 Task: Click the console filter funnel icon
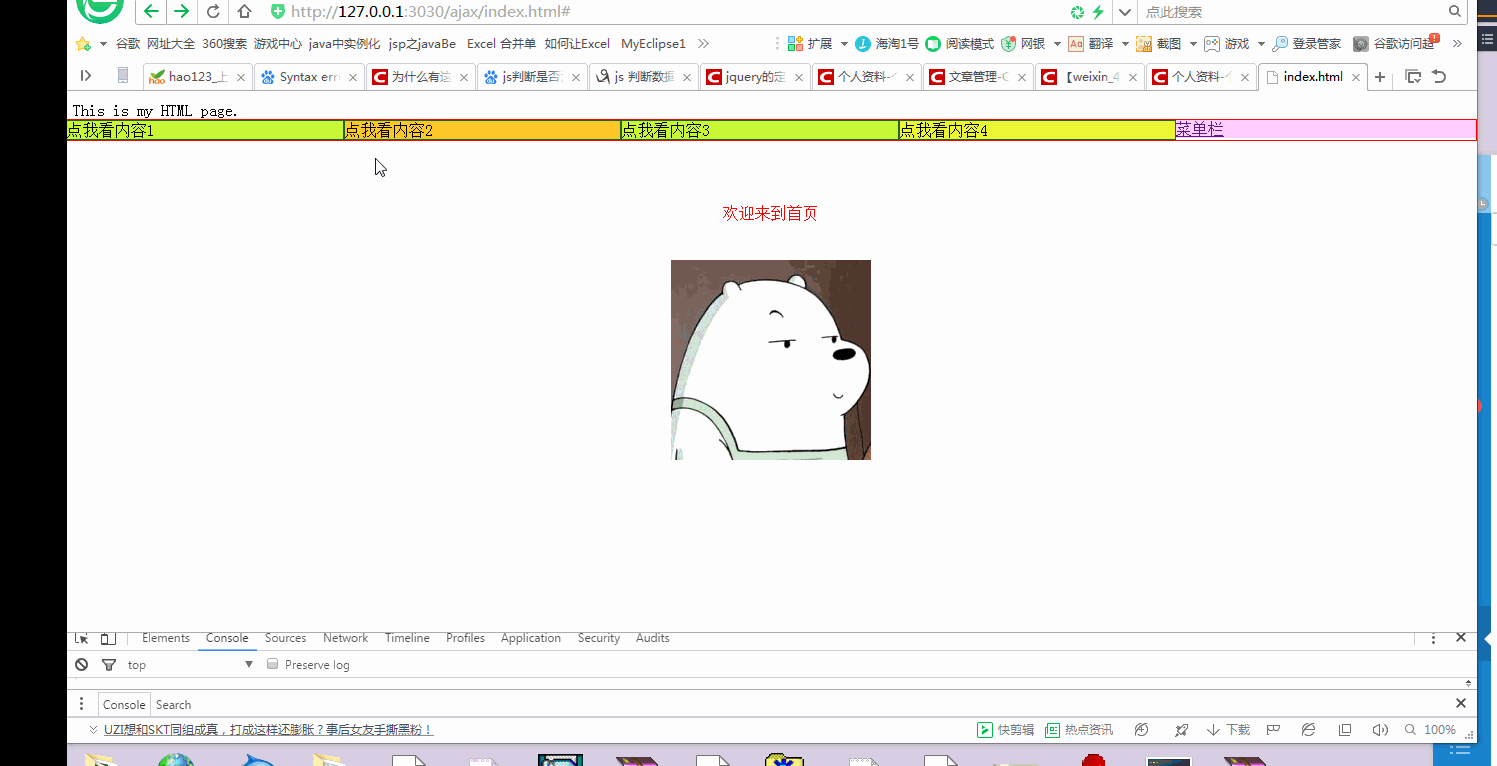click(109, 665)
